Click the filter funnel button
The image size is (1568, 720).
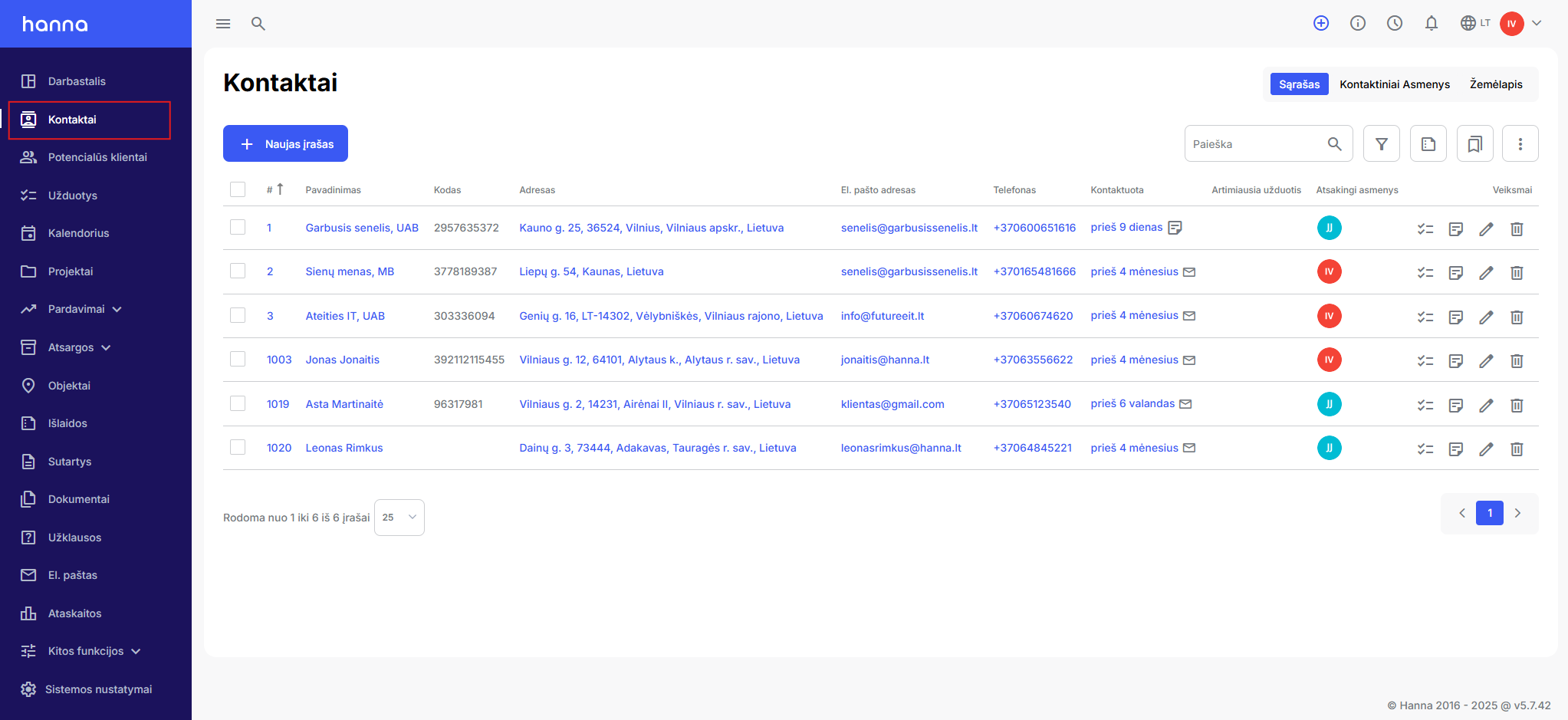[x=1382, y=143]
